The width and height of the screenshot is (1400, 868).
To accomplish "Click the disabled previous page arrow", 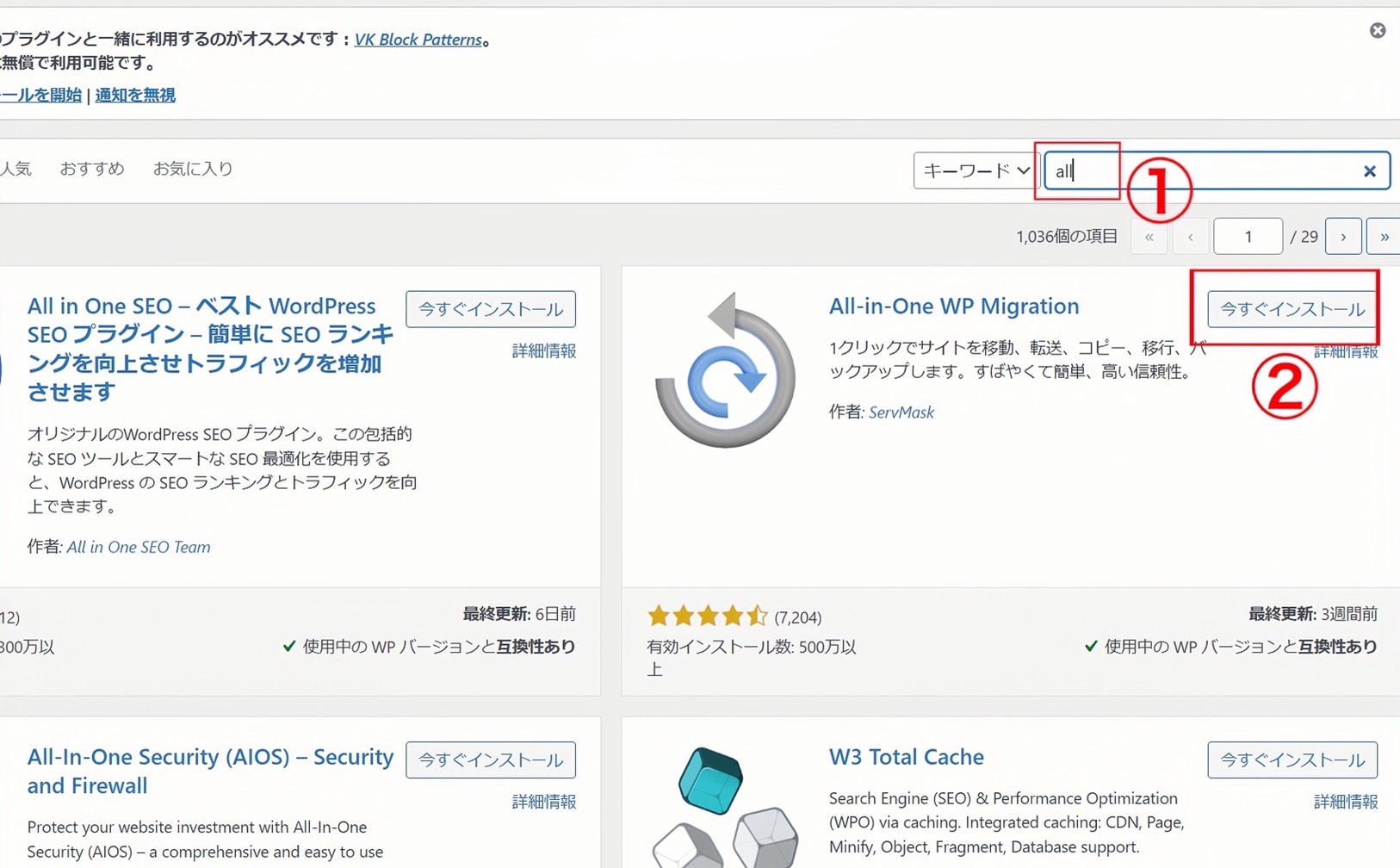I will click(x=1190, y=237).
